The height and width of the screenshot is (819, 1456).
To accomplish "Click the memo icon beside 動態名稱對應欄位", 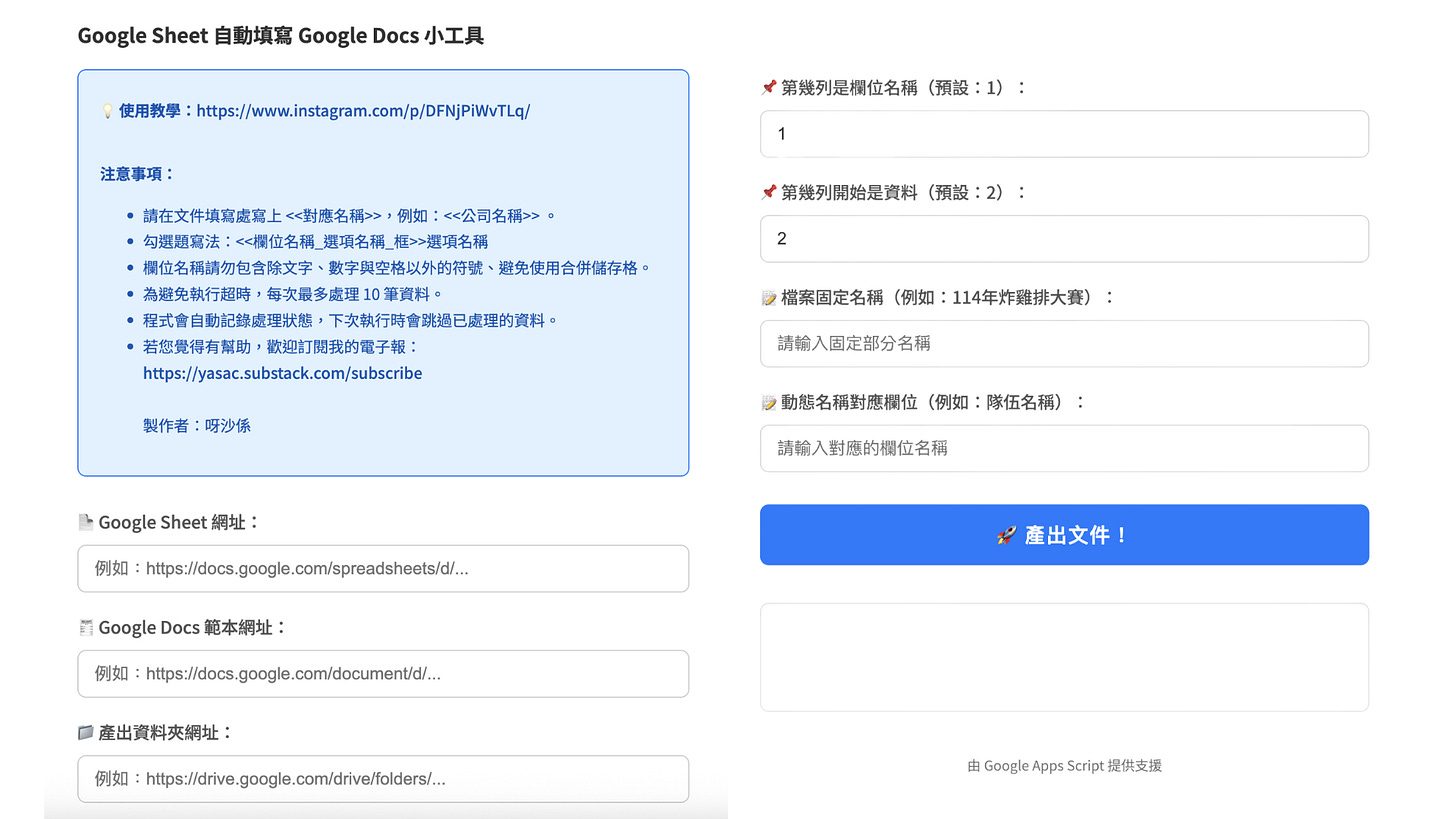I will (768, 403).
